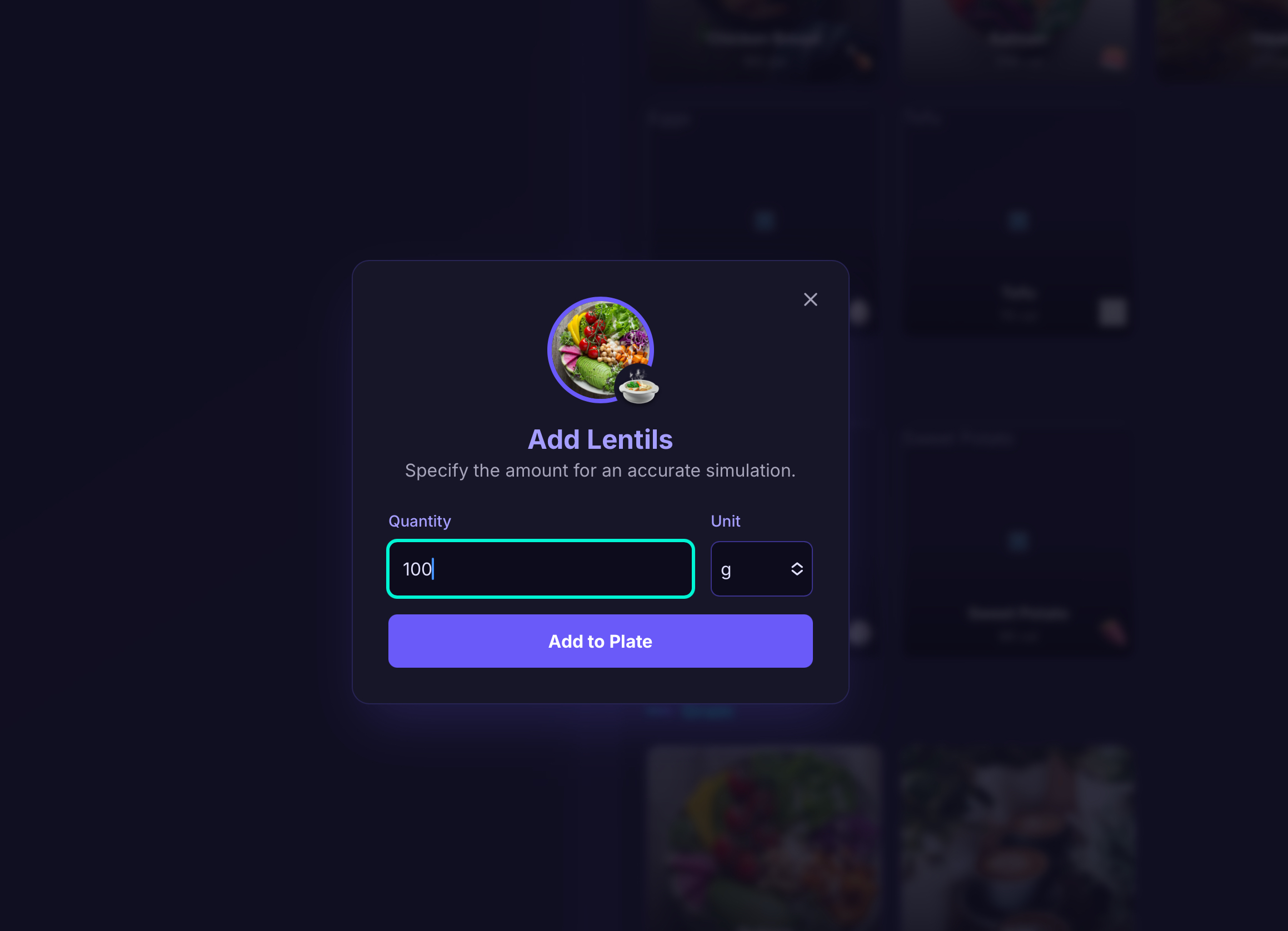
Task: Click the blurred colorful salad photo at bottom
Action: pos(764,838)
